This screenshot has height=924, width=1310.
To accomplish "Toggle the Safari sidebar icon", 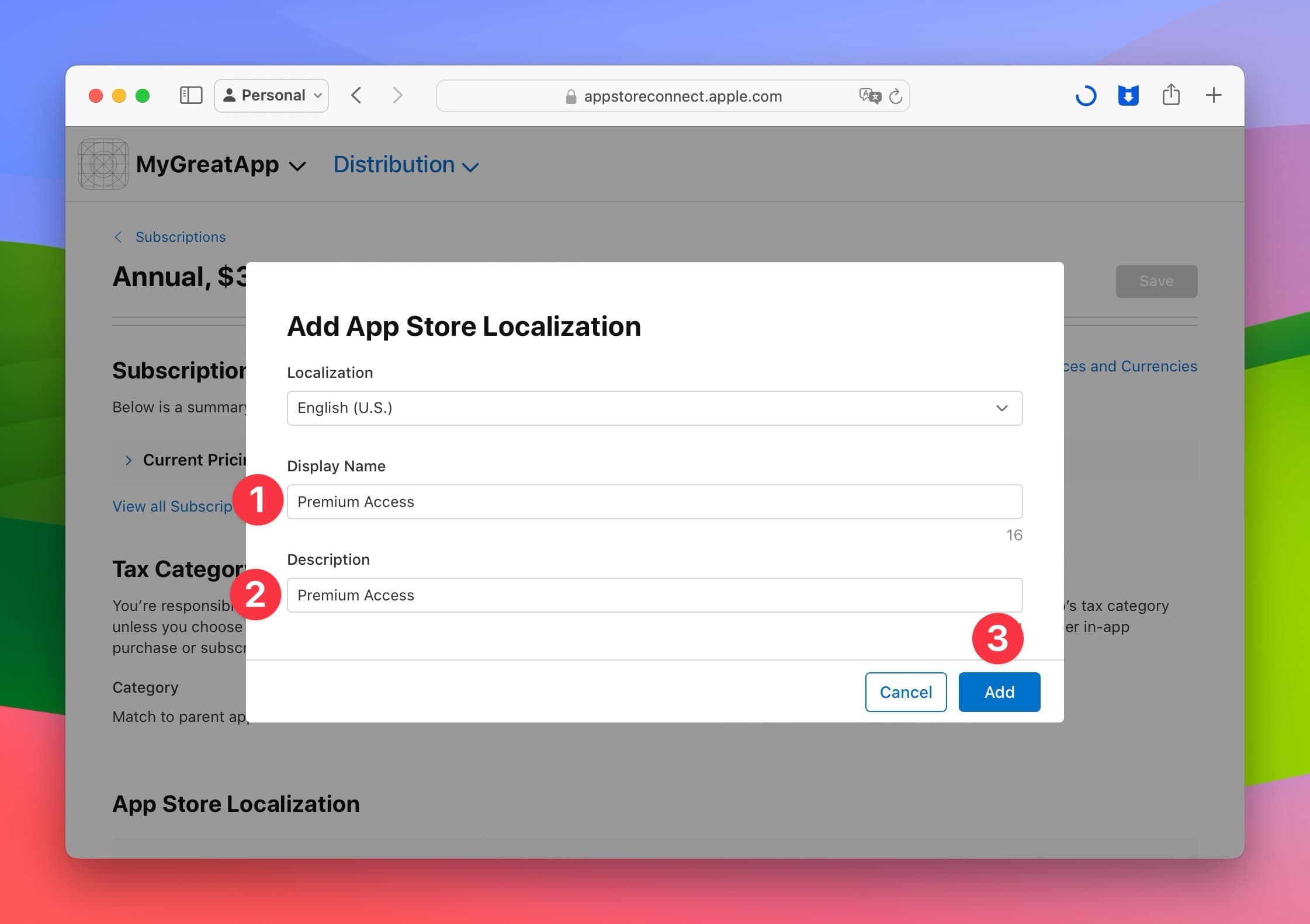I will tap(190, 95).
